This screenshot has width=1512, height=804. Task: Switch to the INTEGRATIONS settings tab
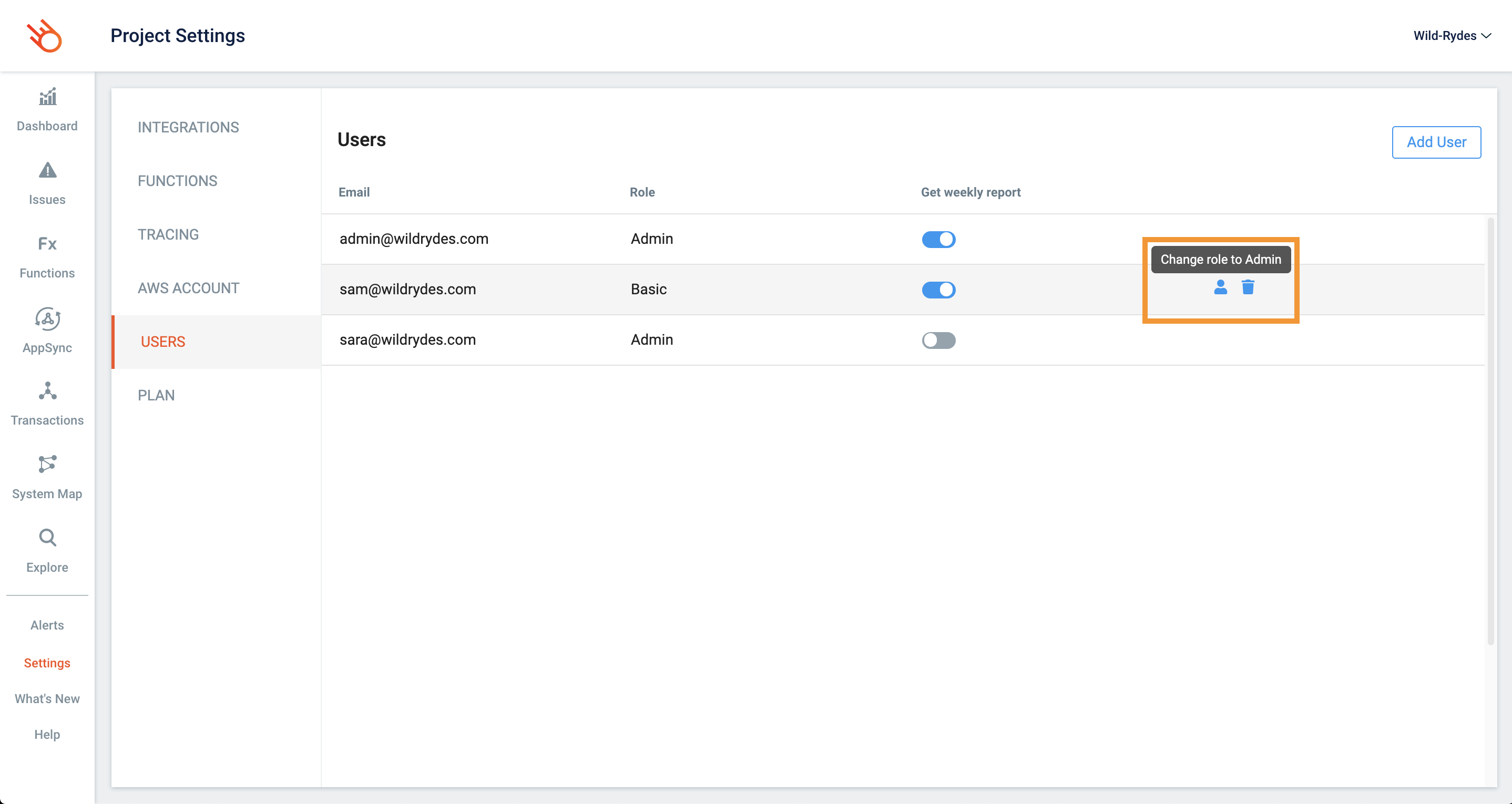point(188,127)
